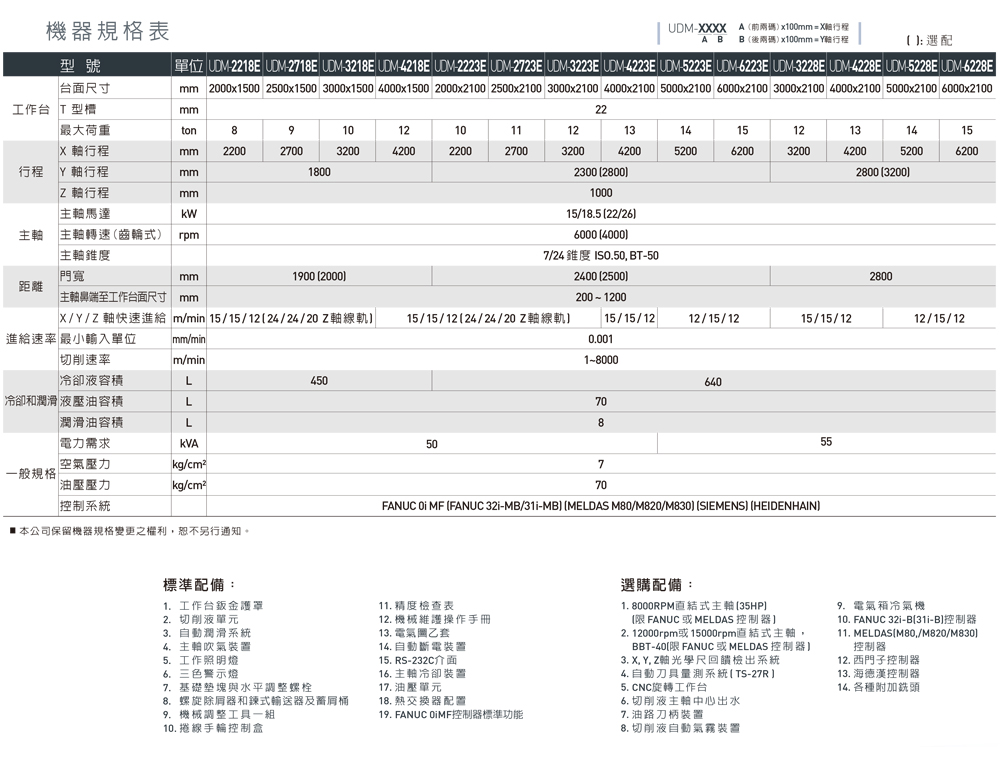Click the UDM-3218E column header
1000x768 pixels.
coord(348,66)
